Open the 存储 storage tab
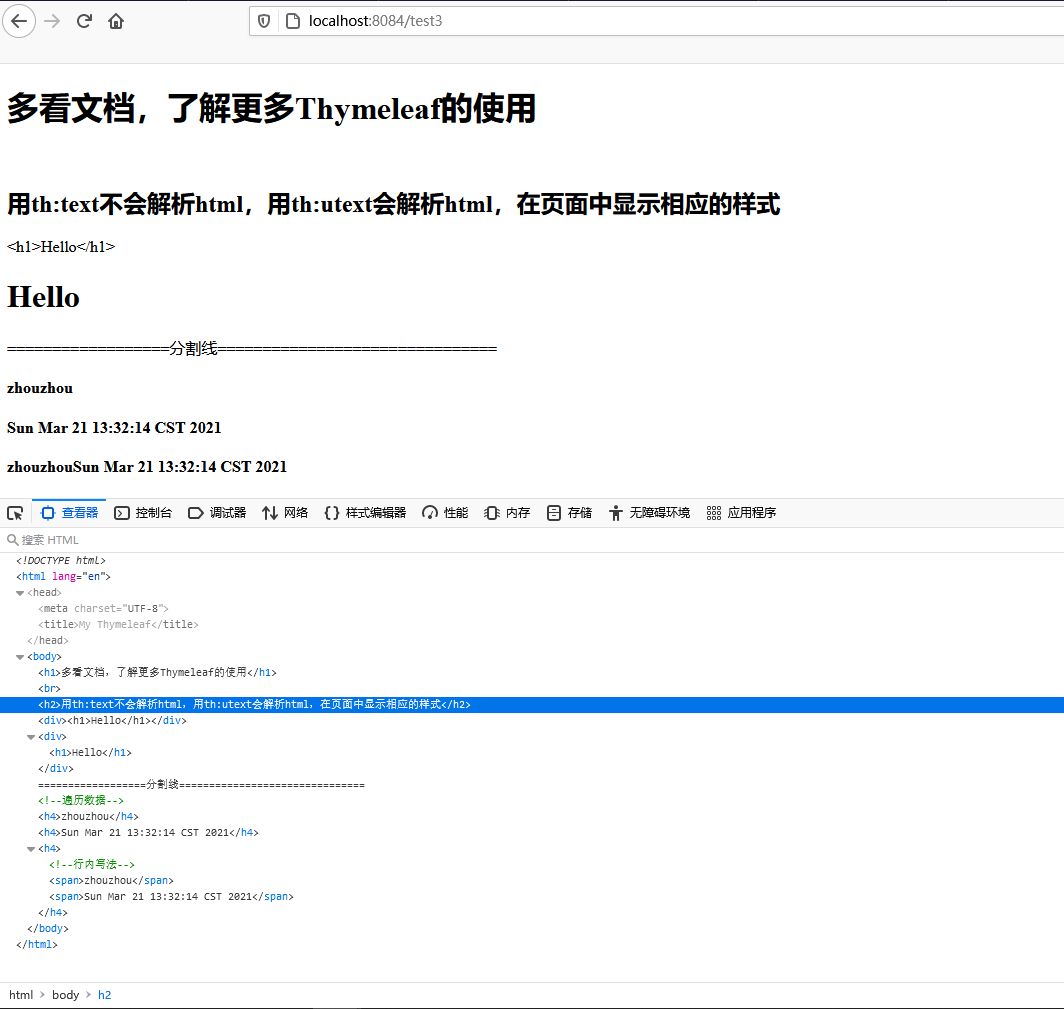The image size is (1064, 1009). tap(569, 513)
